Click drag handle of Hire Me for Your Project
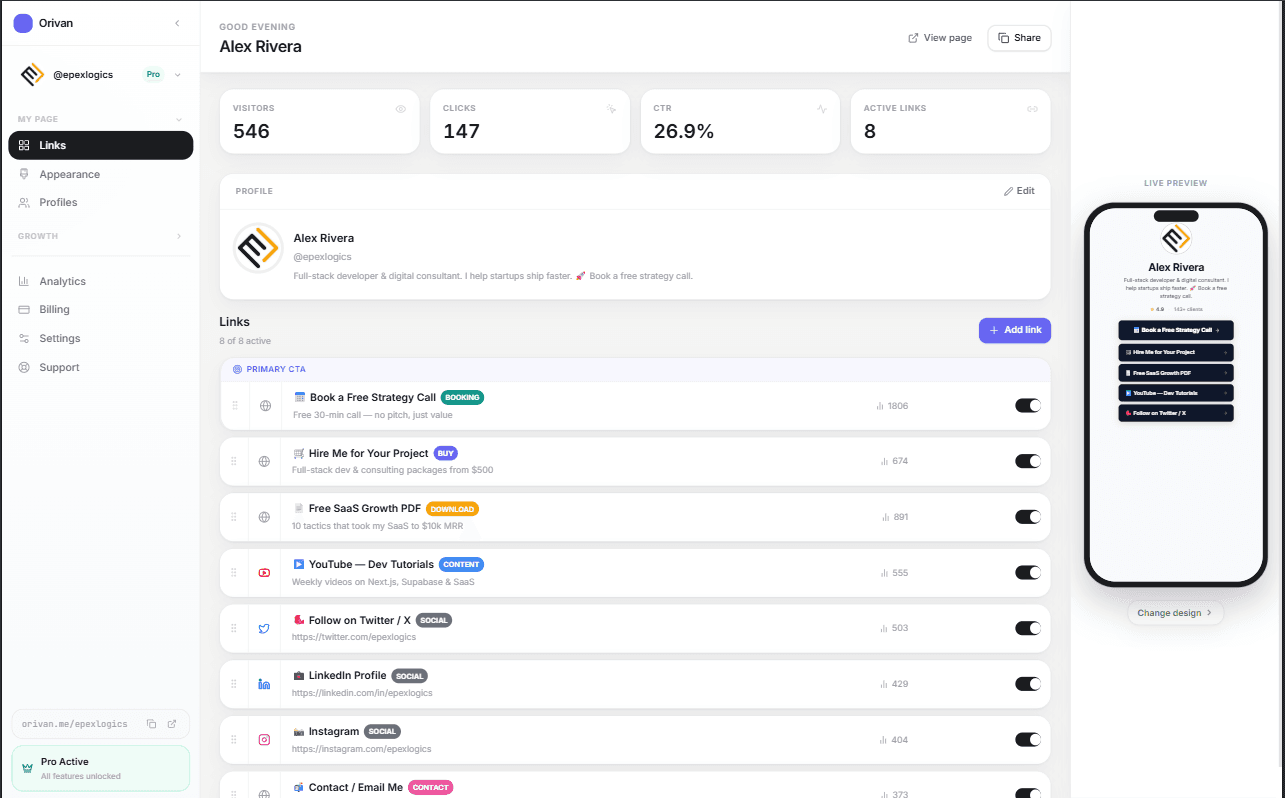1285x798 pixels. point(235,461)
